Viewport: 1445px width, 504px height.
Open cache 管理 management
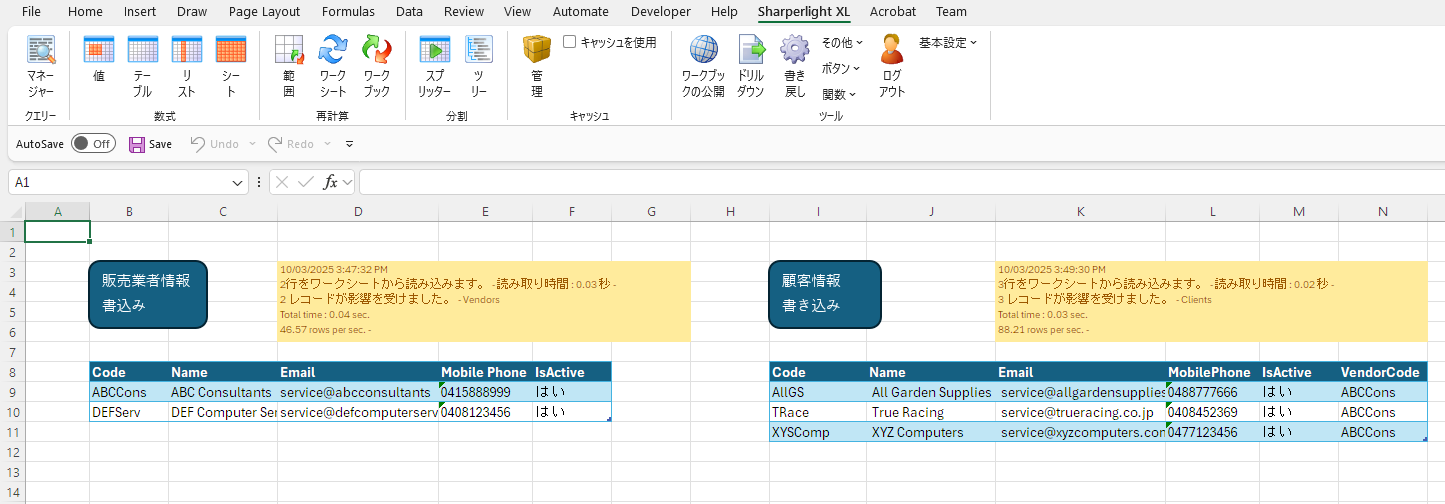(x=537, y=67)
